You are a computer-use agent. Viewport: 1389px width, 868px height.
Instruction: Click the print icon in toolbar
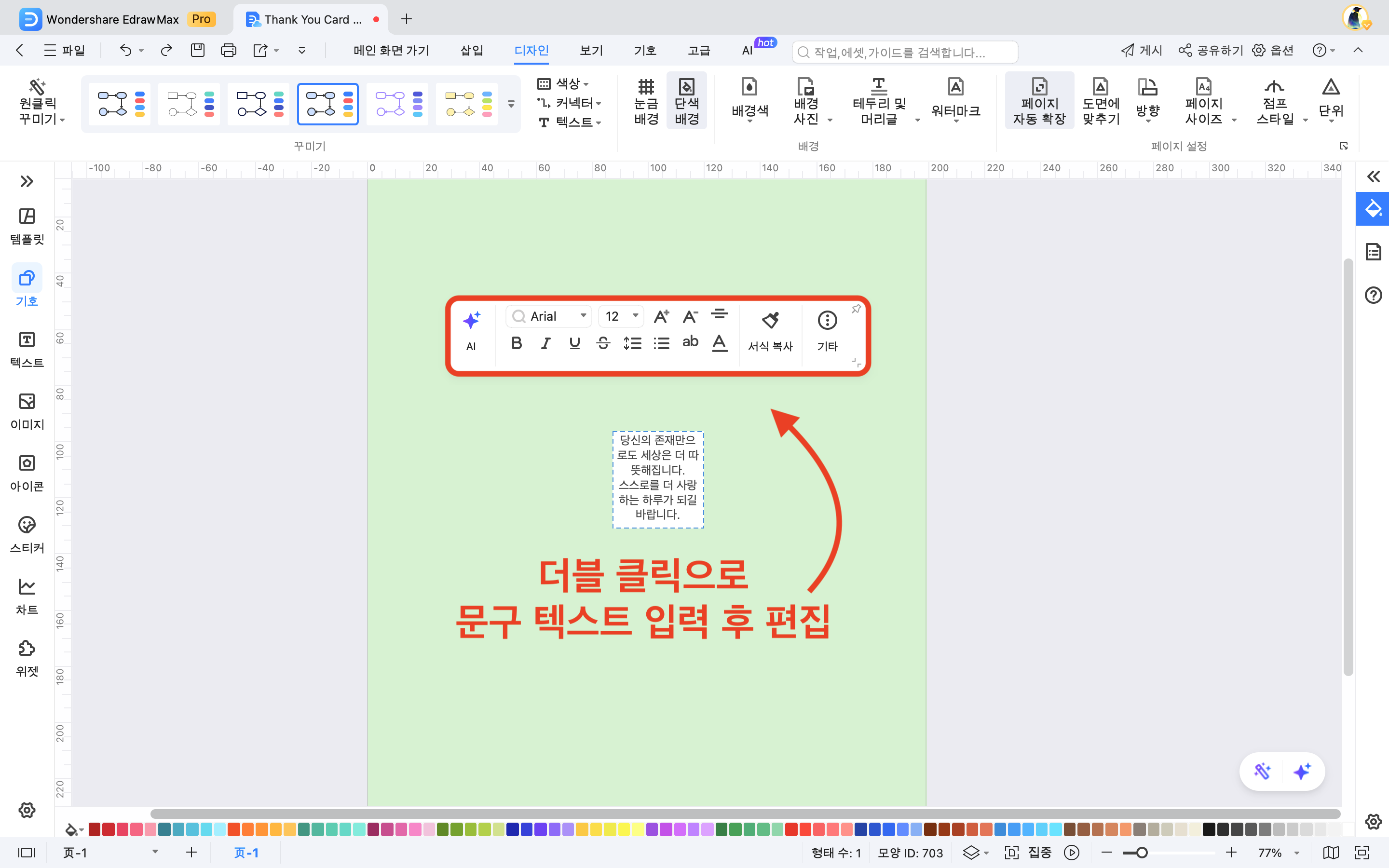tap(228, 51)
